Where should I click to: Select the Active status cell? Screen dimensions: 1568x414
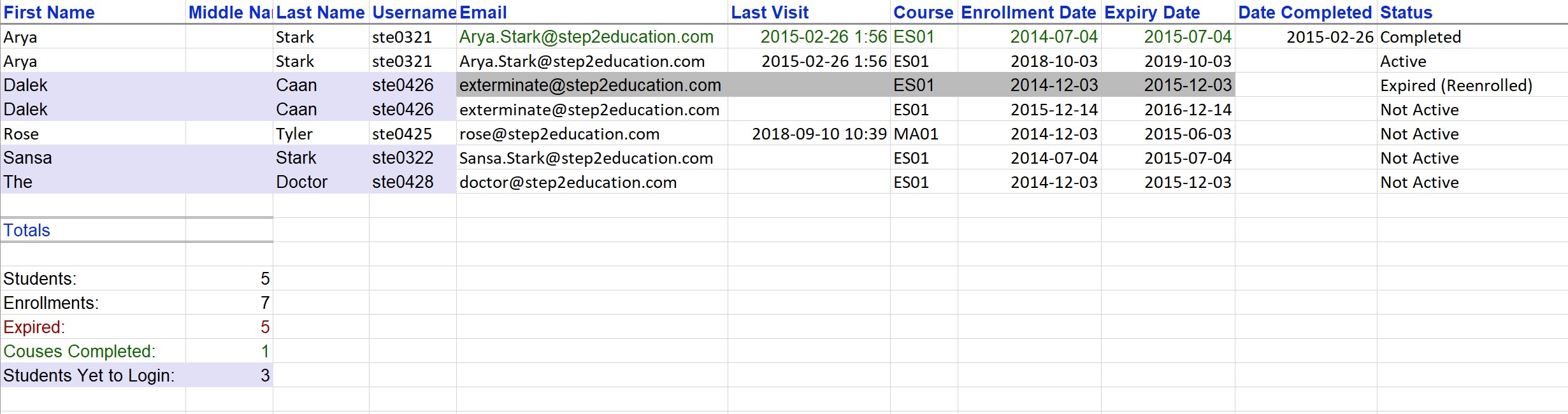pyautogui.click(x=1403, y=62)
